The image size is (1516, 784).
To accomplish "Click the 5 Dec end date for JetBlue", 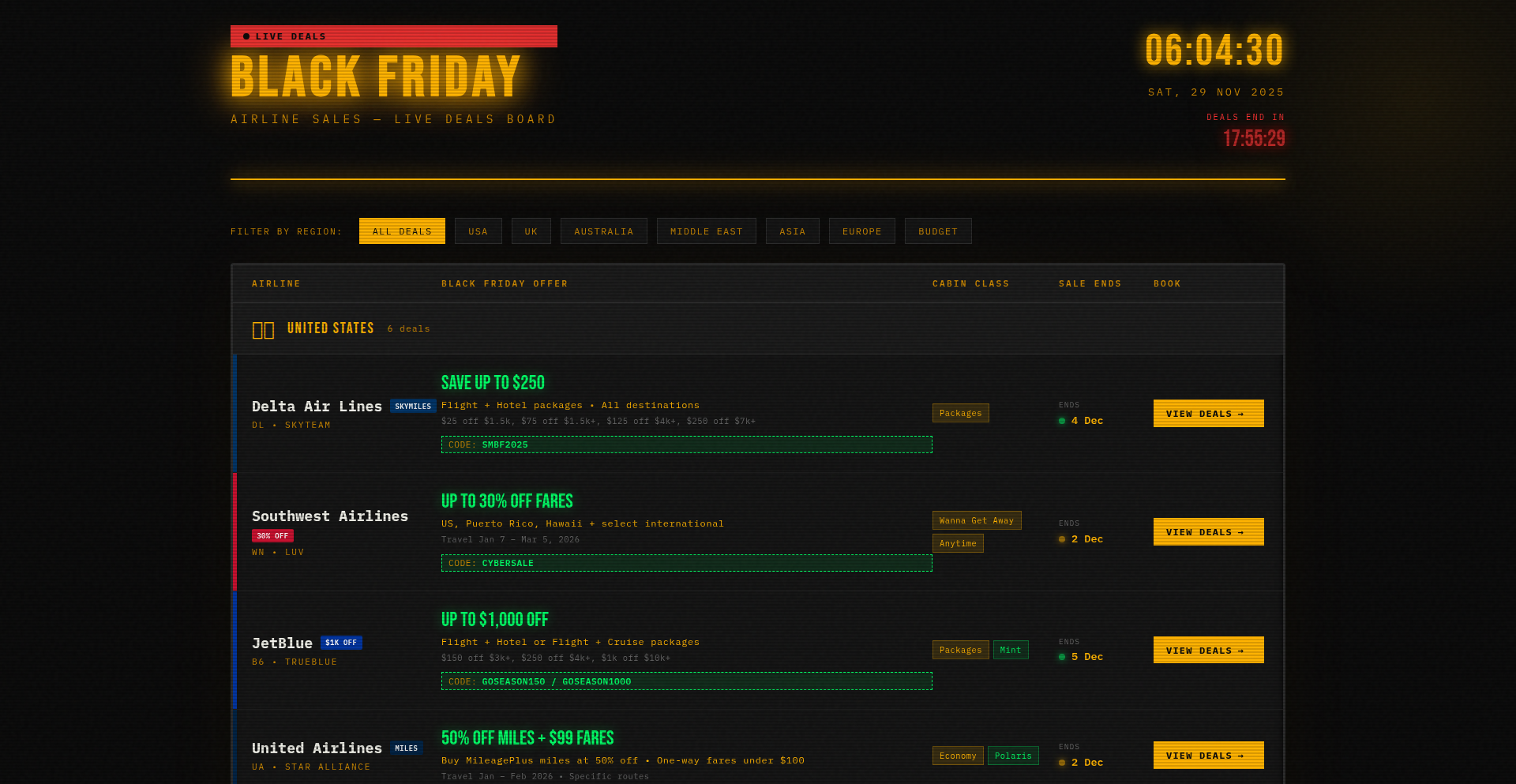I will (1087, 657).
